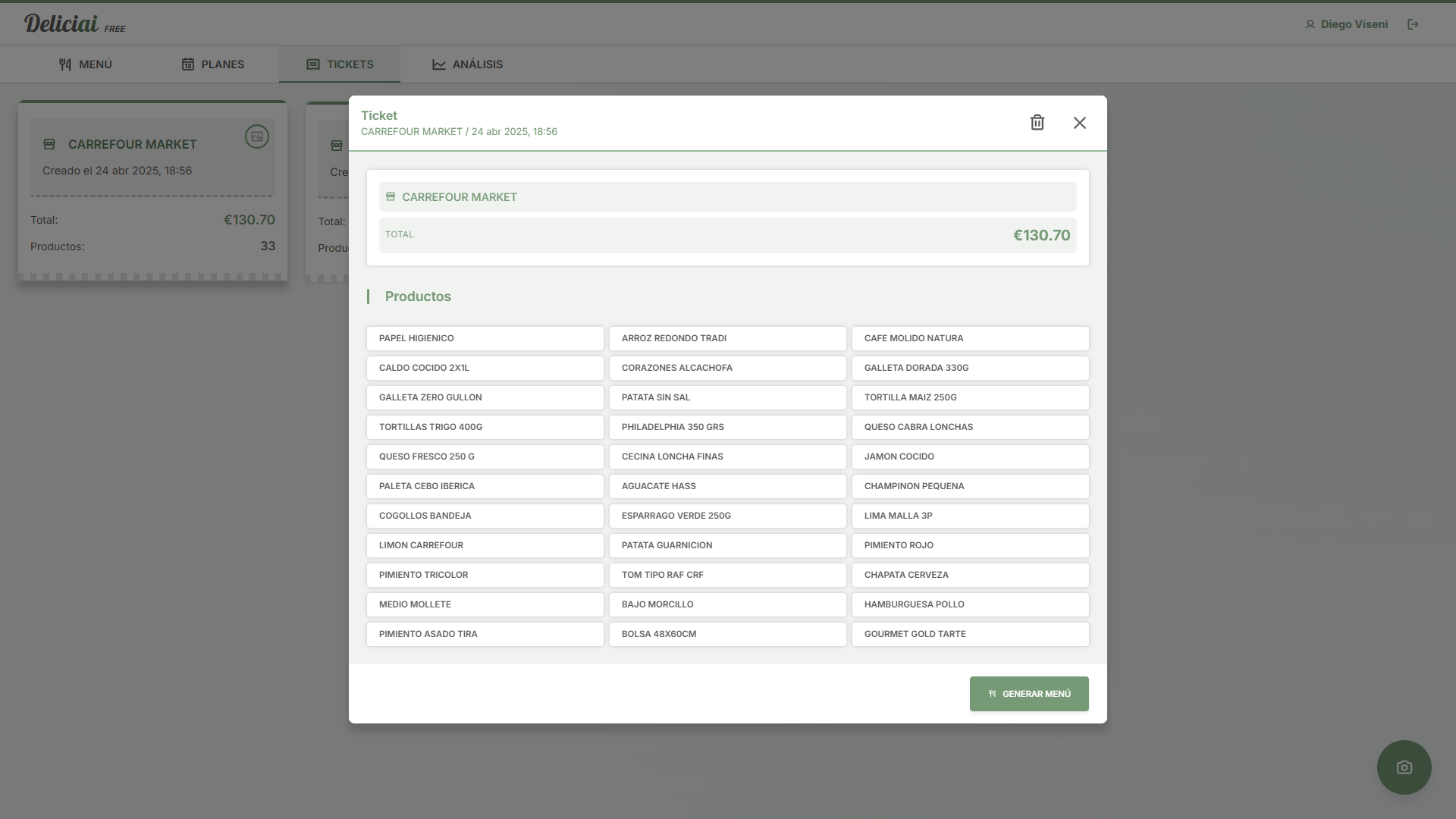This screenshot has height=819, width=1456.
Task: View ticket image icon on card
Action: click(x=256, y=136)
